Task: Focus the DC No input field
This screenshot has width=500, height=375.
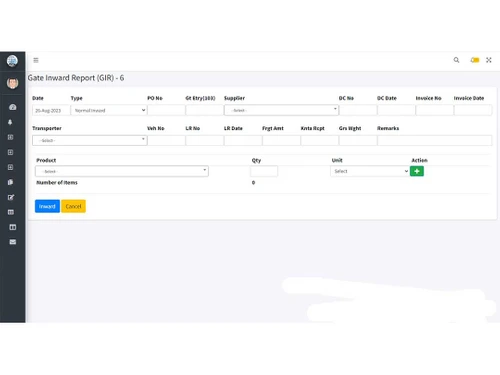Action: tap(358, 110)
